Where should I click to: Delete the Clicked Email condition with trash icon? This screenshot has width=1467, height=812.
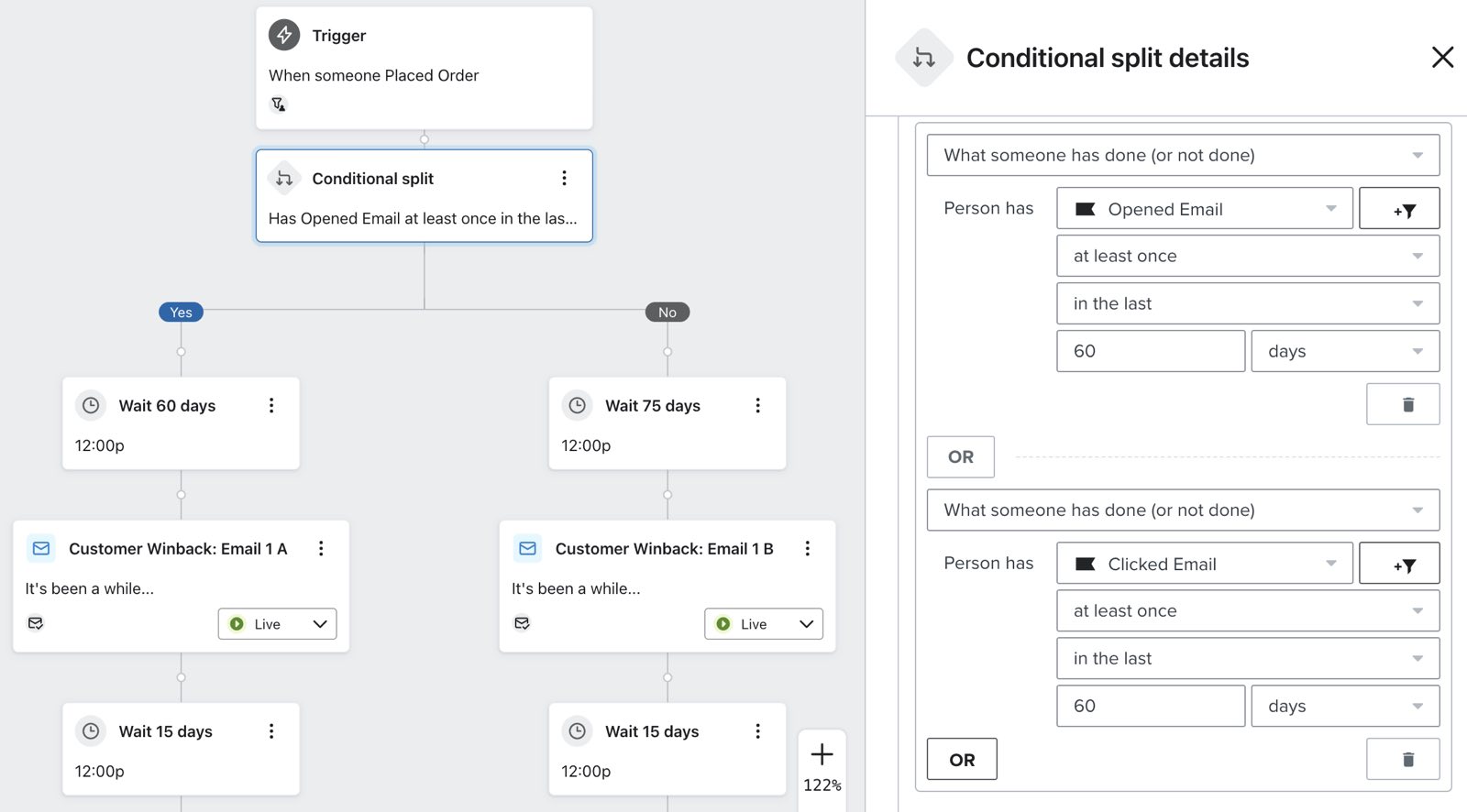[x=1402, y=759]
